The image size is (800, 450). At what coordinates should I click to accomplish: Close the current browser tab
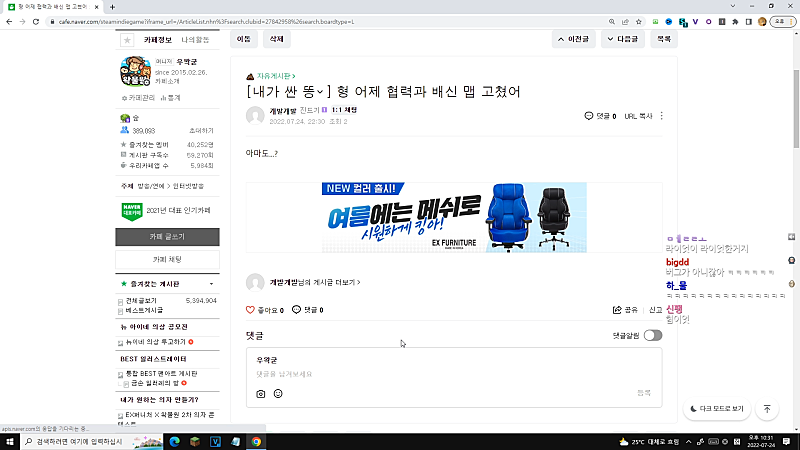click(96, 7)
